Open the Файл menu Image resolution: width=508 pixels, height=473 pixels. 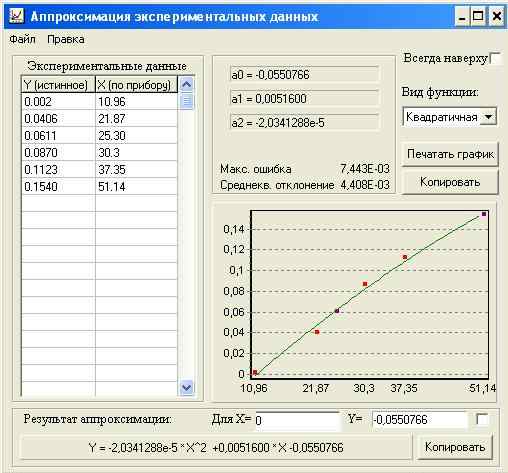click(22, 39)
